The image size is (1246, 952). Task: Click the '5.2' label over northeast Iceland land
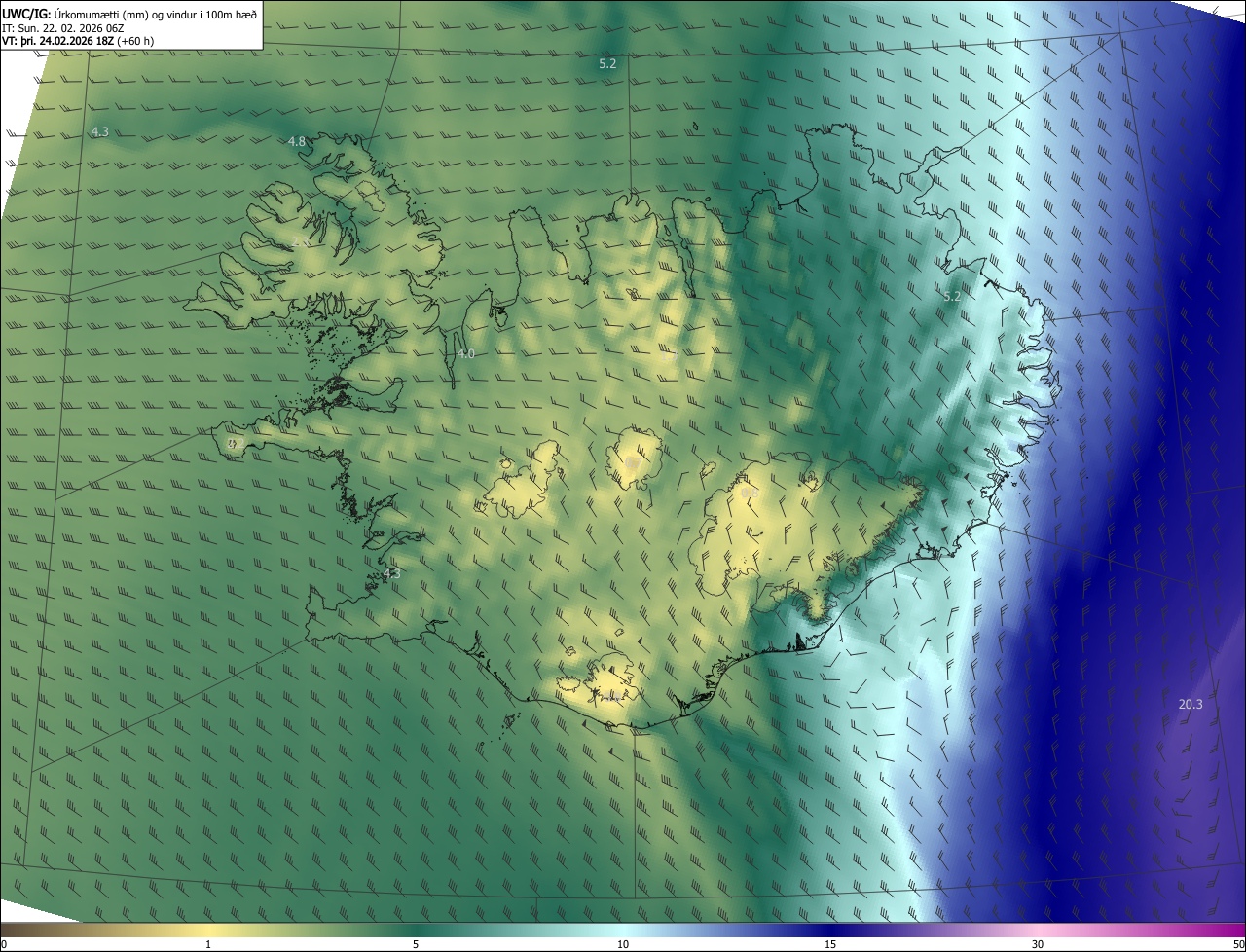pyautogui.click(x=952, y=295)
